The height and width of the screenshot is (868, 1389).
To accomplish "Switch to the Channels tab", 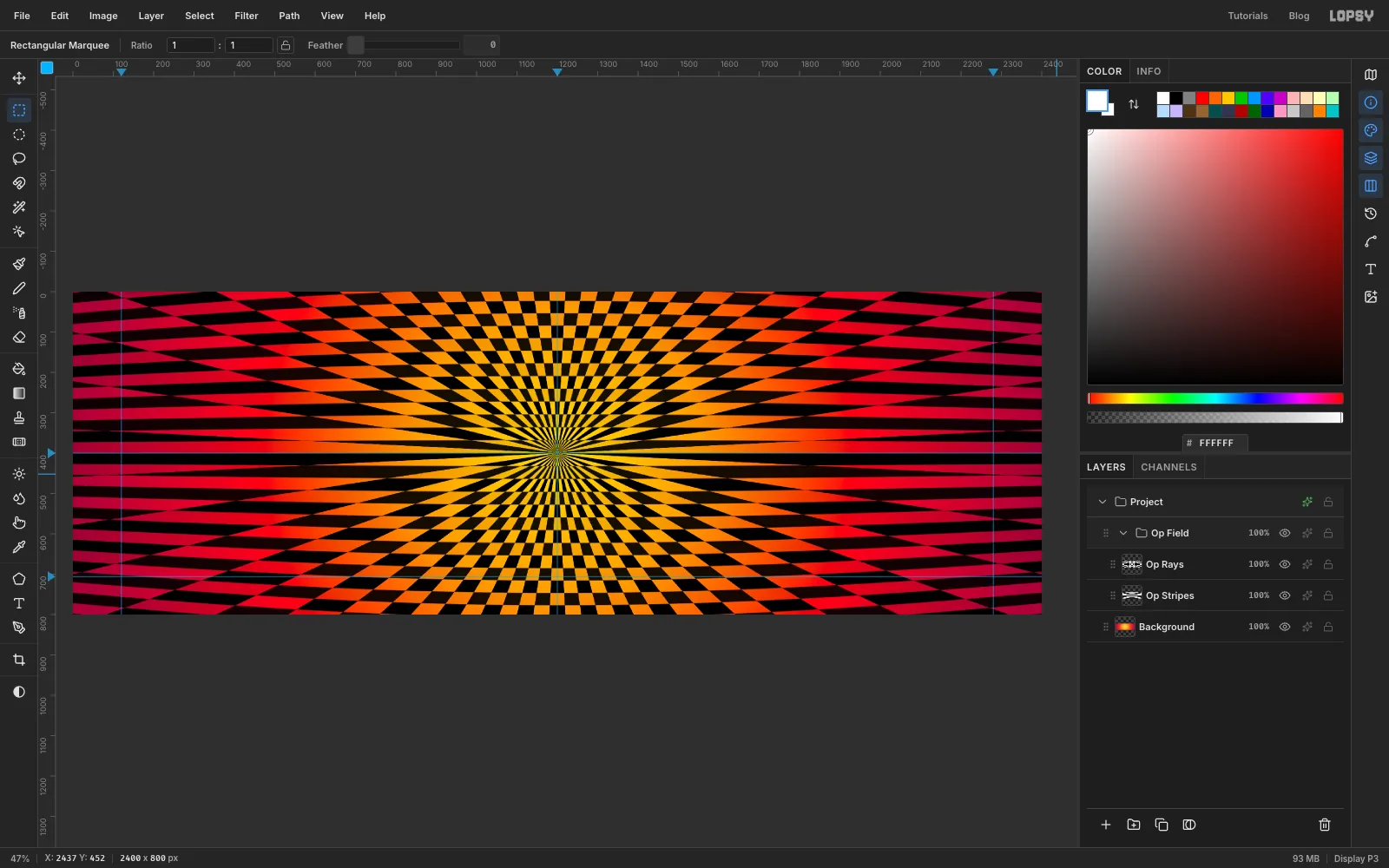I will (1168, 467).
